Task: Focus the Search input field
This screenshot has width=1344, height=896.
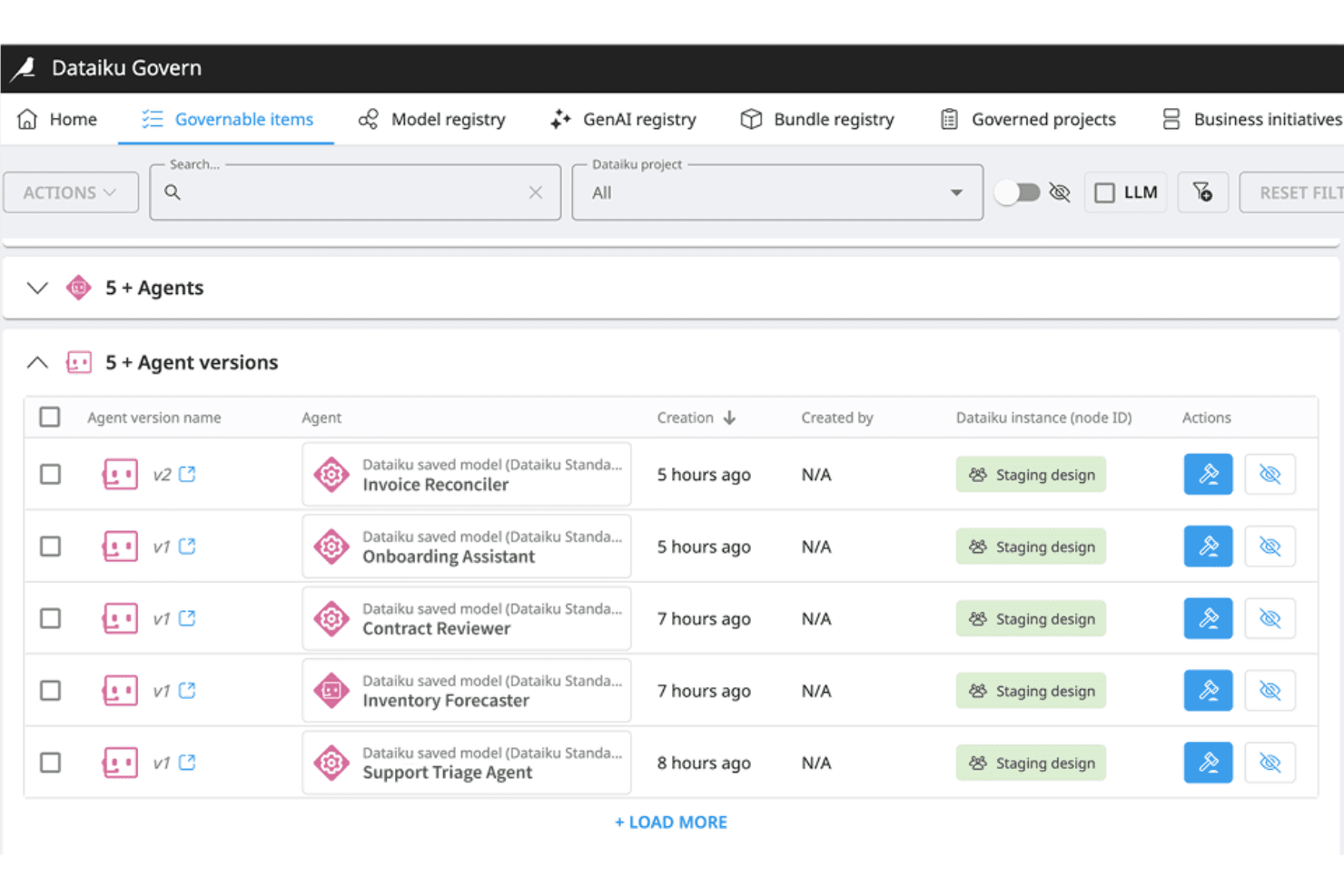Action: tap(354, 192)
